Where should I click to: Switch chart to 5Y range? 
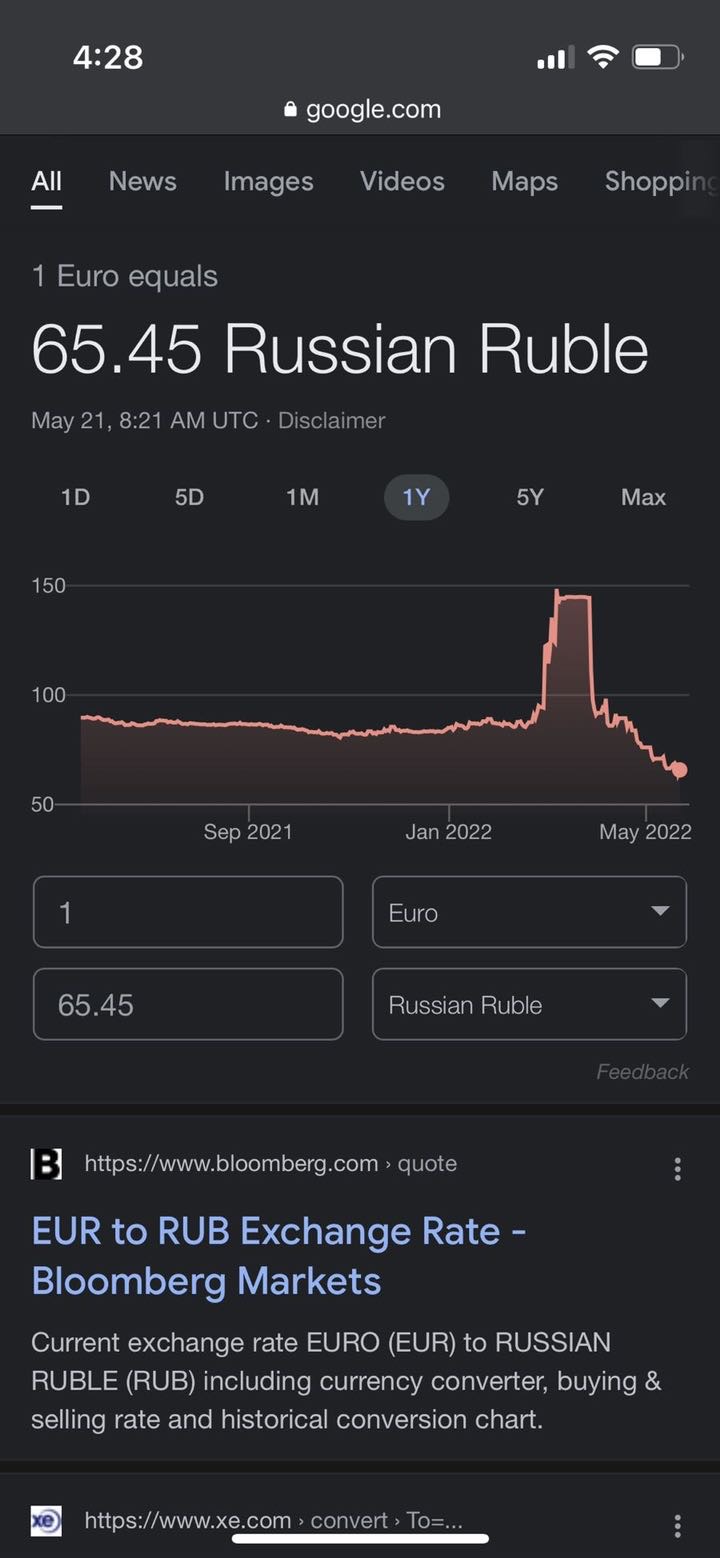click(530, 497)
